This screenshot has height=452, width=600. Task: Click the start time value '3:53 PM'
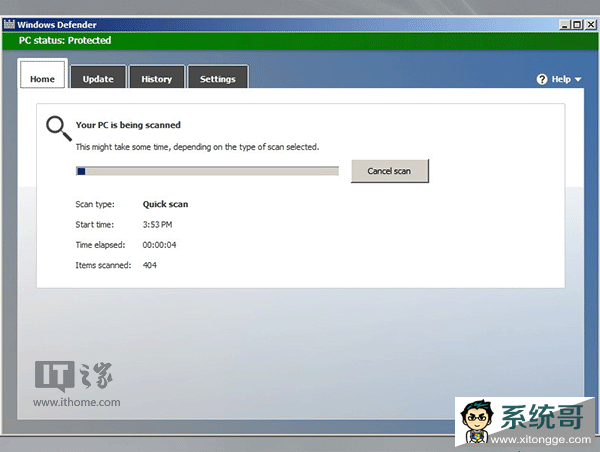tap(157, 225)
